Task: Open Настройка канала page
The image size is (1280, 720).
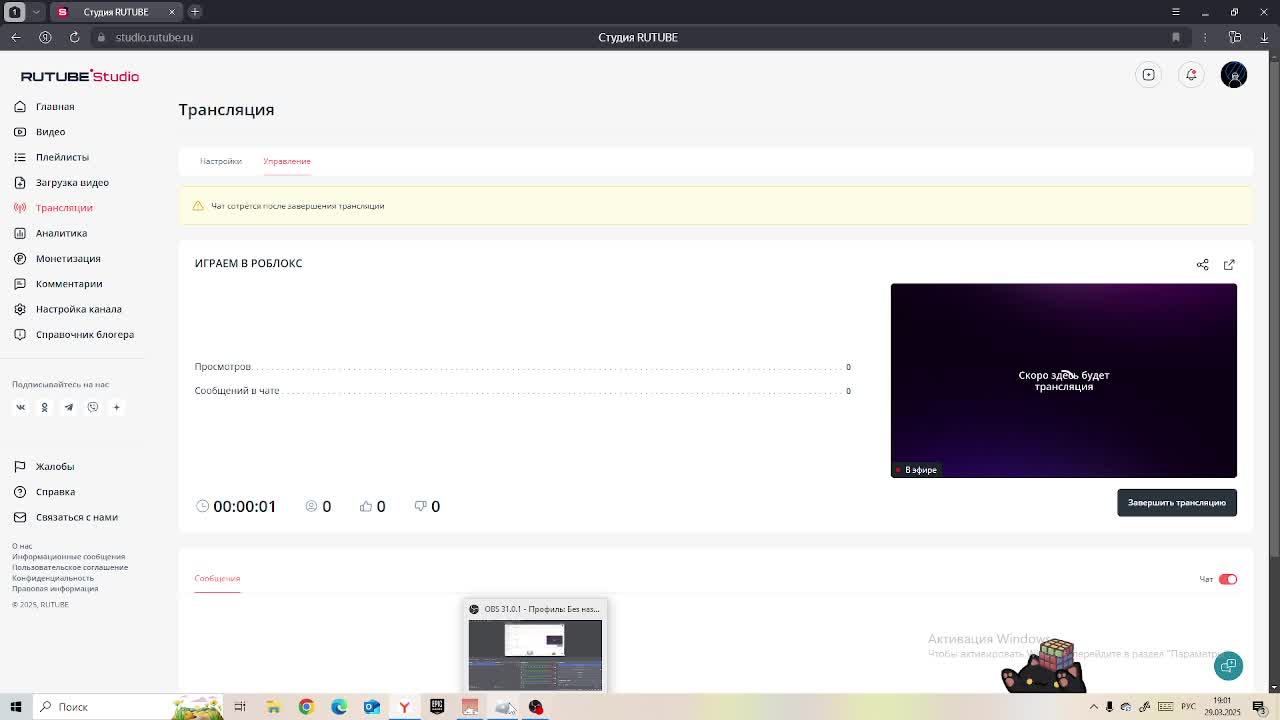Action: point(67,309)
